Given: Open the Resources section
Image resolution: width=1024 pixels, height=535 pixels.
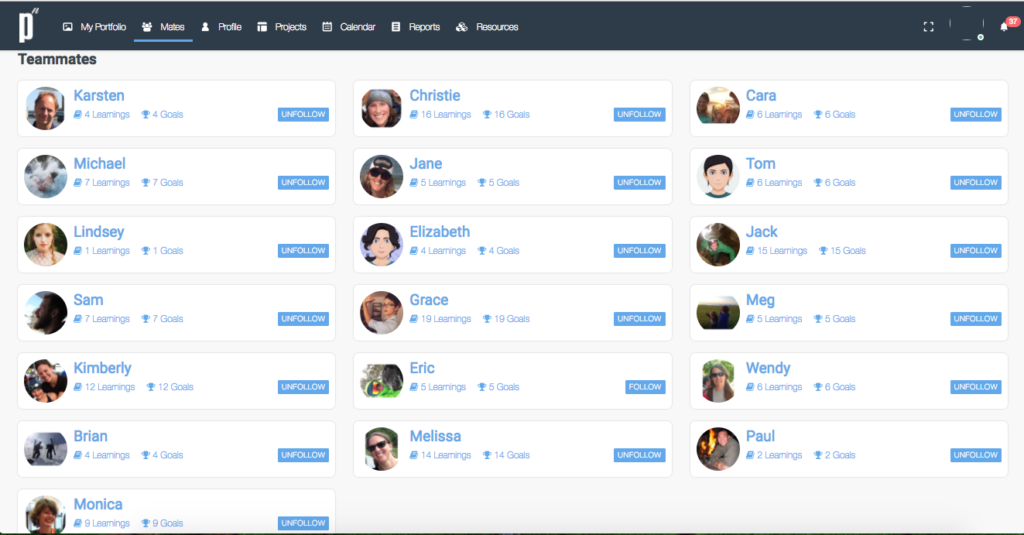Looking at the screenshot, I should 487,27.
